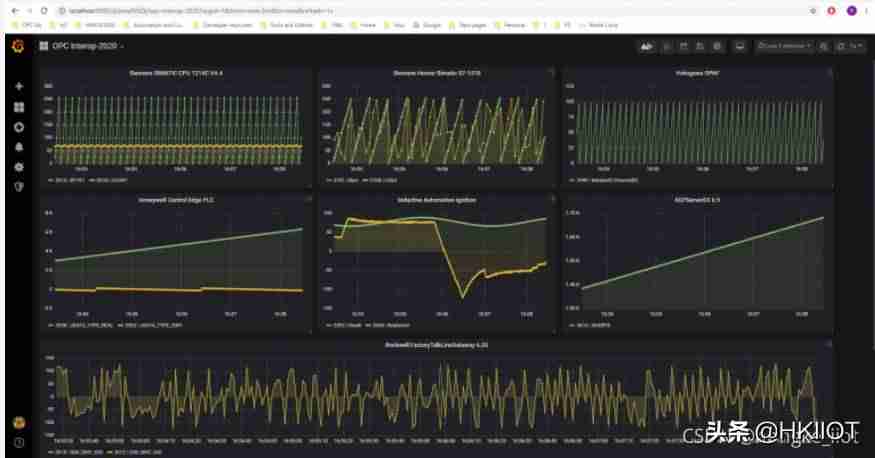Open the red browser extension icon
Viewport: 875px width, 458px height.
[x=831, y=11]
